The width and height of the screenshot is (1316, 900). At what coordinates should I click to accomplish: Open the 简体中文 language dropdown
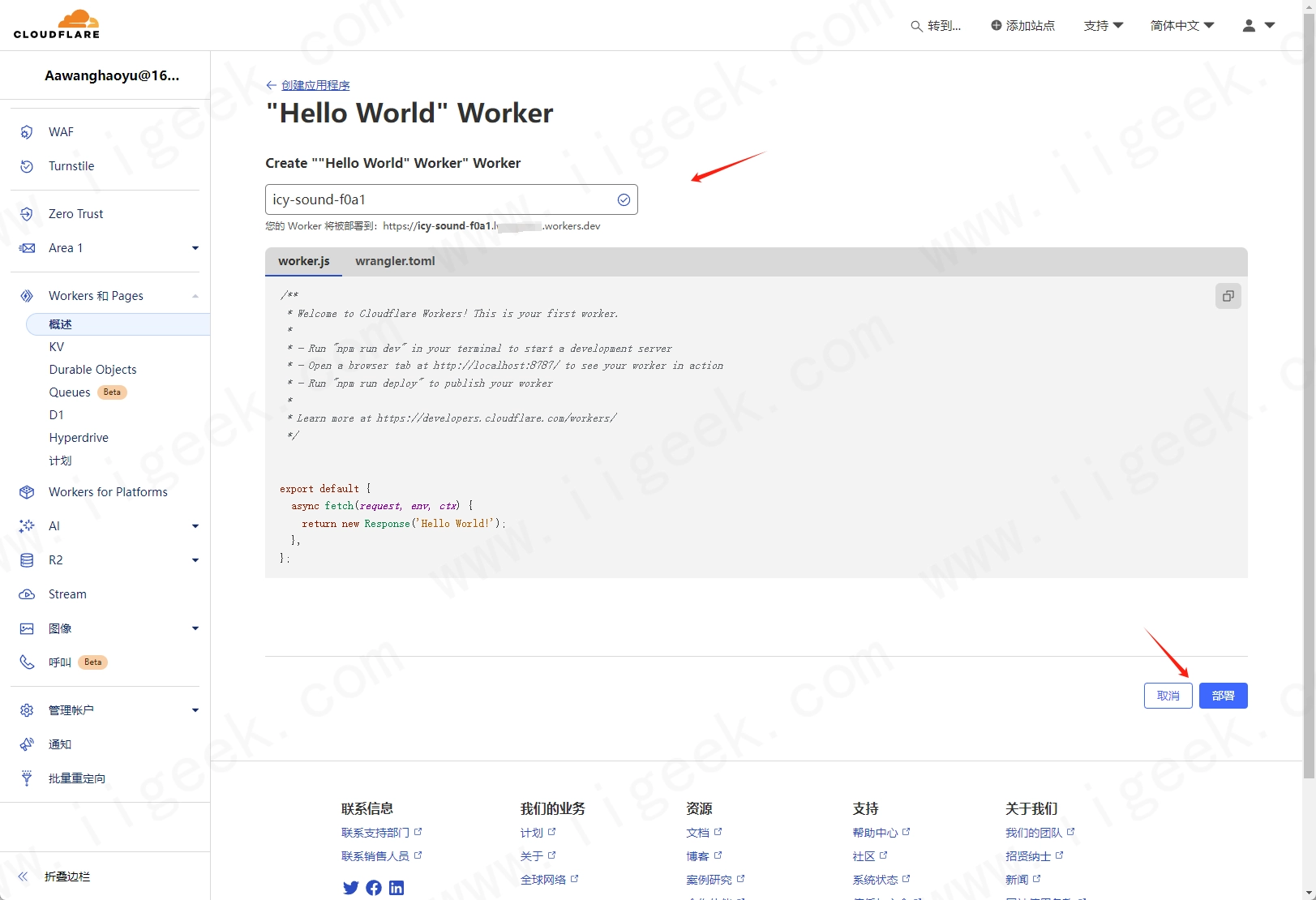pyautogui.click(x=1182, y=25)
